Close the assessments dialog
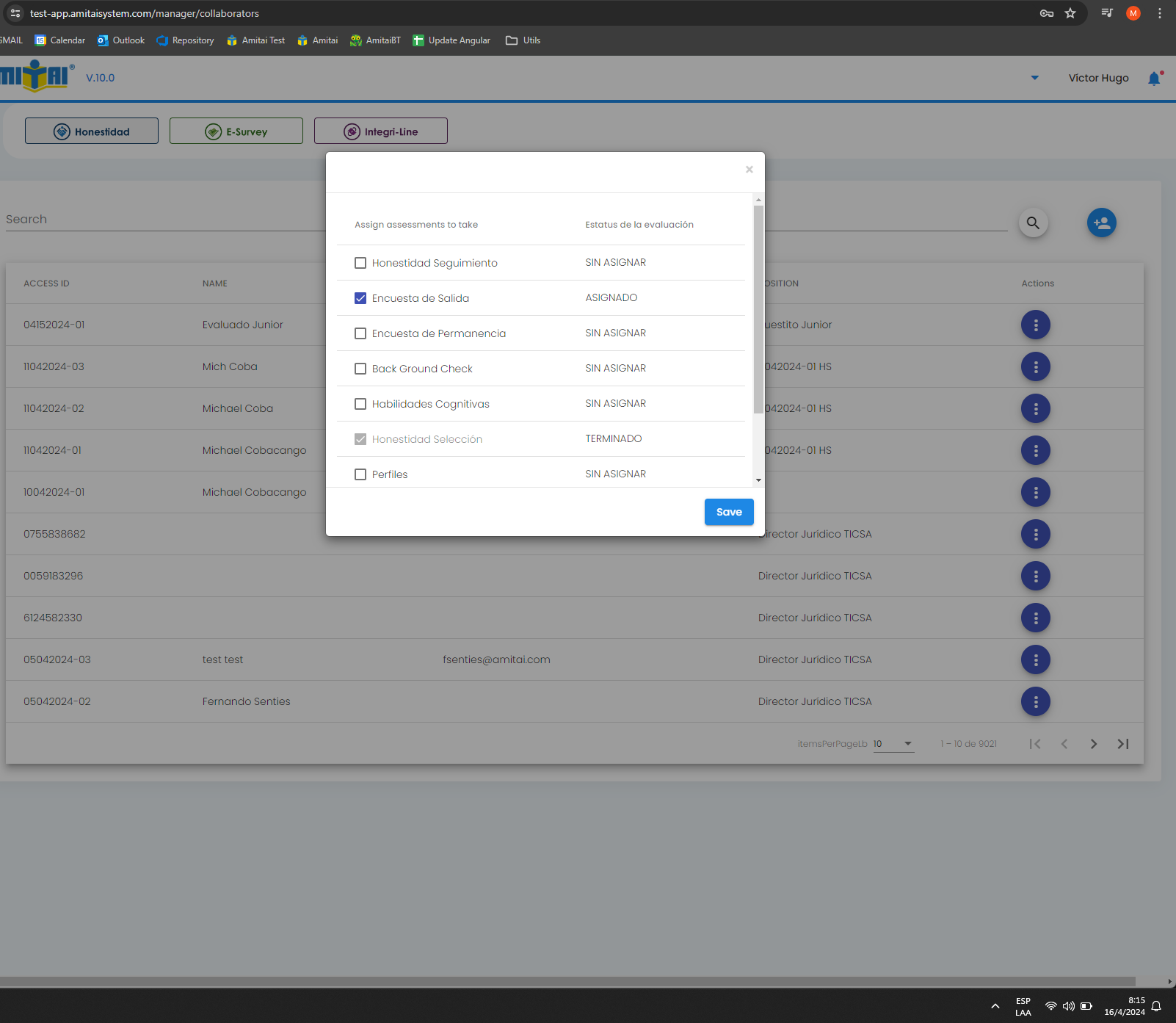Image resolution: width=1176 pixels, height=1023 pixels. click(x=749, y=170)
